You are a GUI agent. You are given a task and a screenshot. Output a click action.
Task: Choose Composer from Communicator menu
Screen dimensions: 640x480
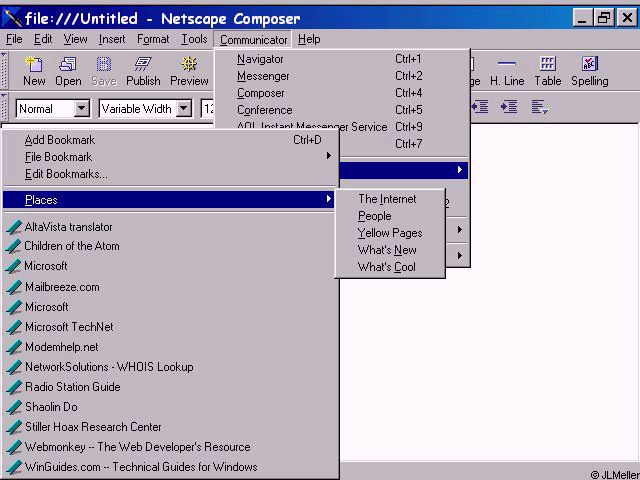pyautogui.click(x=341, y=93)
